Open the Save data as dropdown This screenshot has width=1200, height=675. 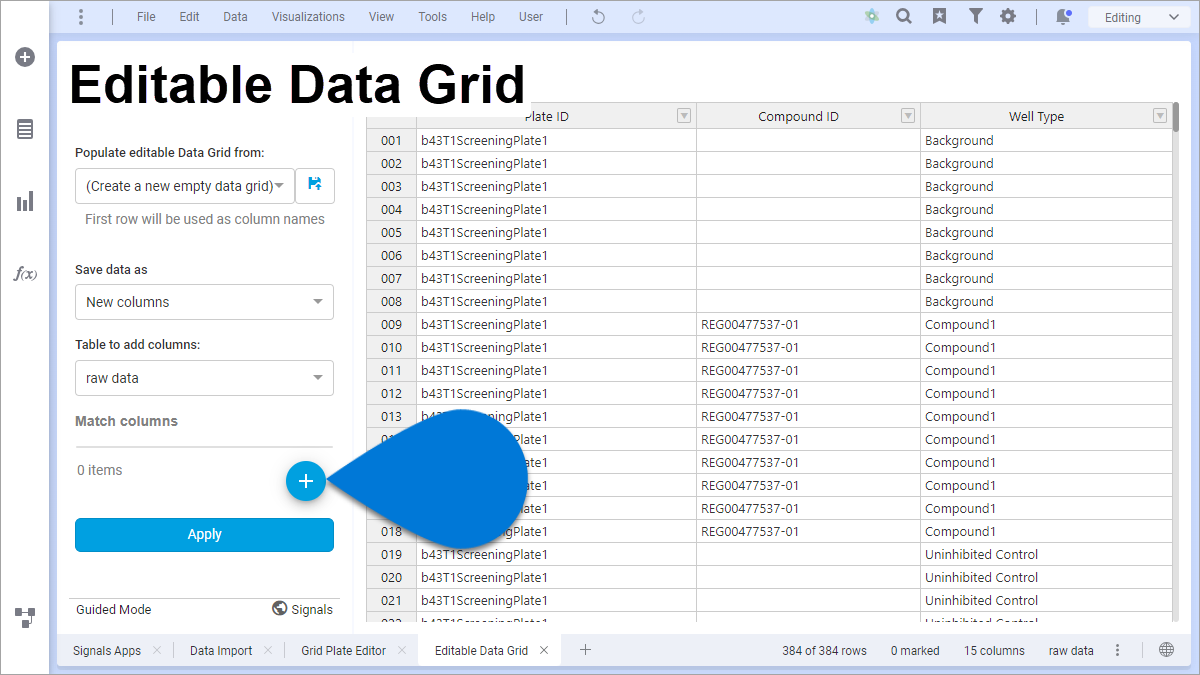(204, 302)
